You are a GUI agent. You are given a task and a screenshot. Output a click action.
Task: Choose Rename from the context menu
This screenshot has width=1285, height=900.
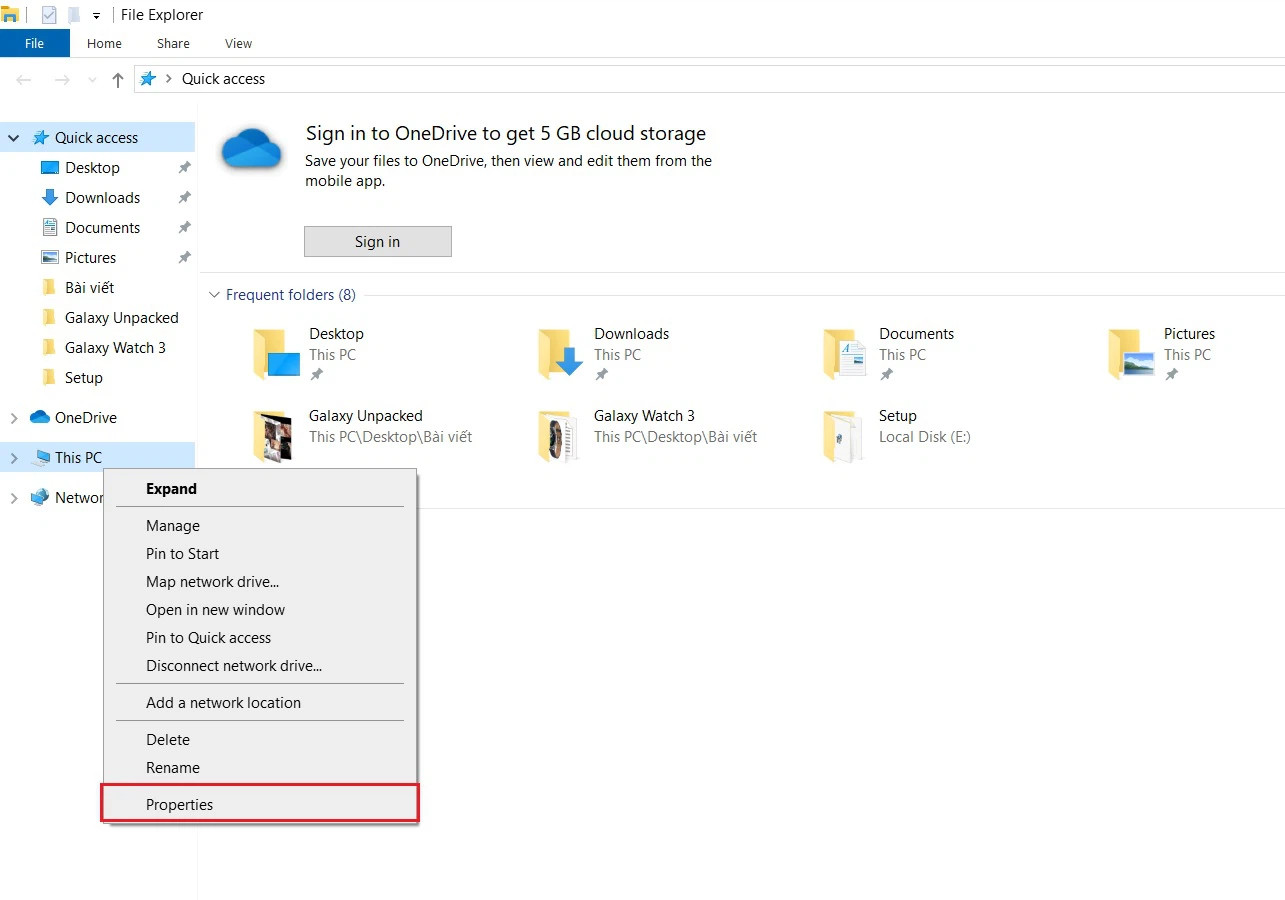click(260, 768)
